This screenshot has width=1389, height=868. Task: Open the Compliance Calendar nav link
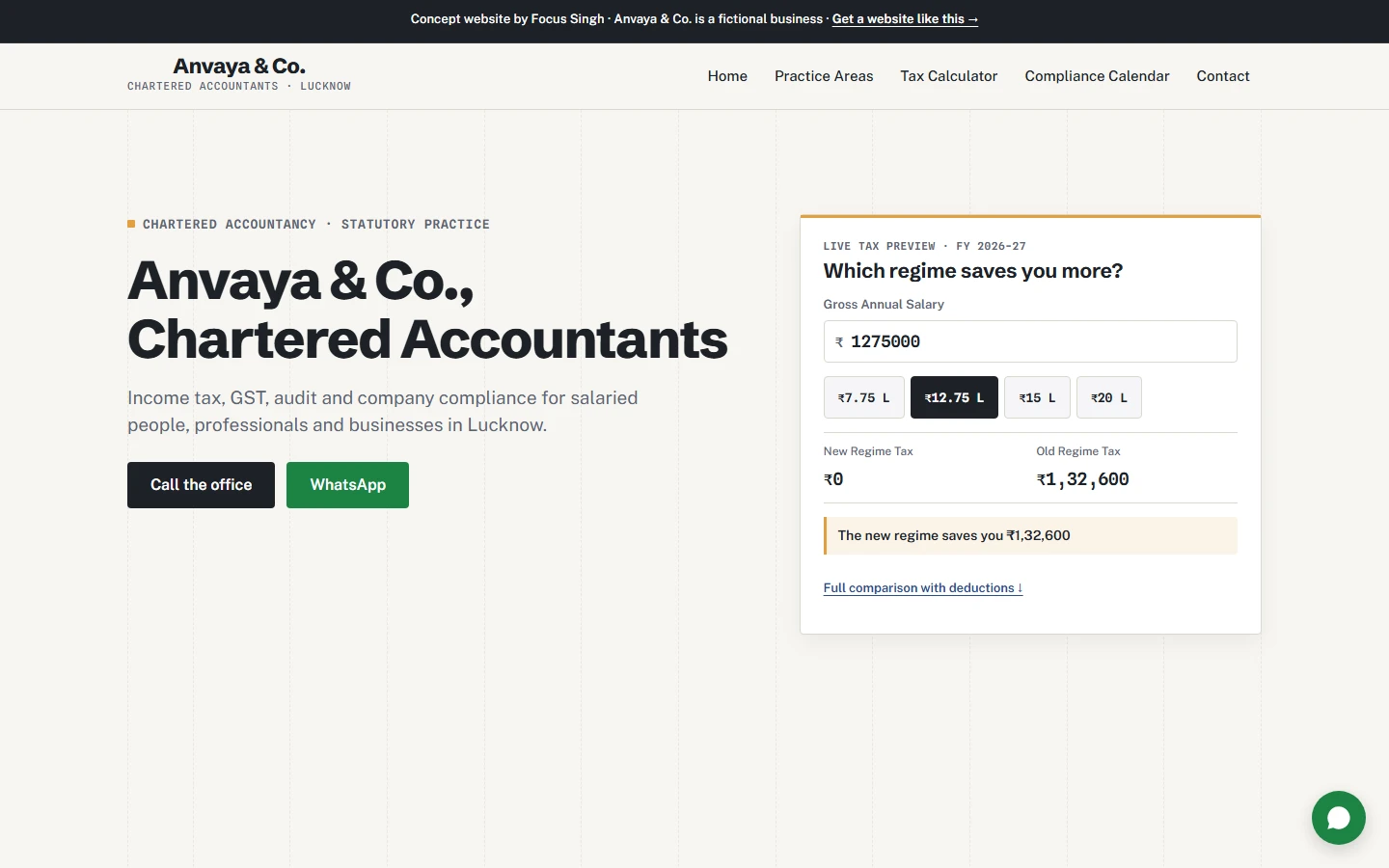pyautogui.click(x=1097, y=76)
